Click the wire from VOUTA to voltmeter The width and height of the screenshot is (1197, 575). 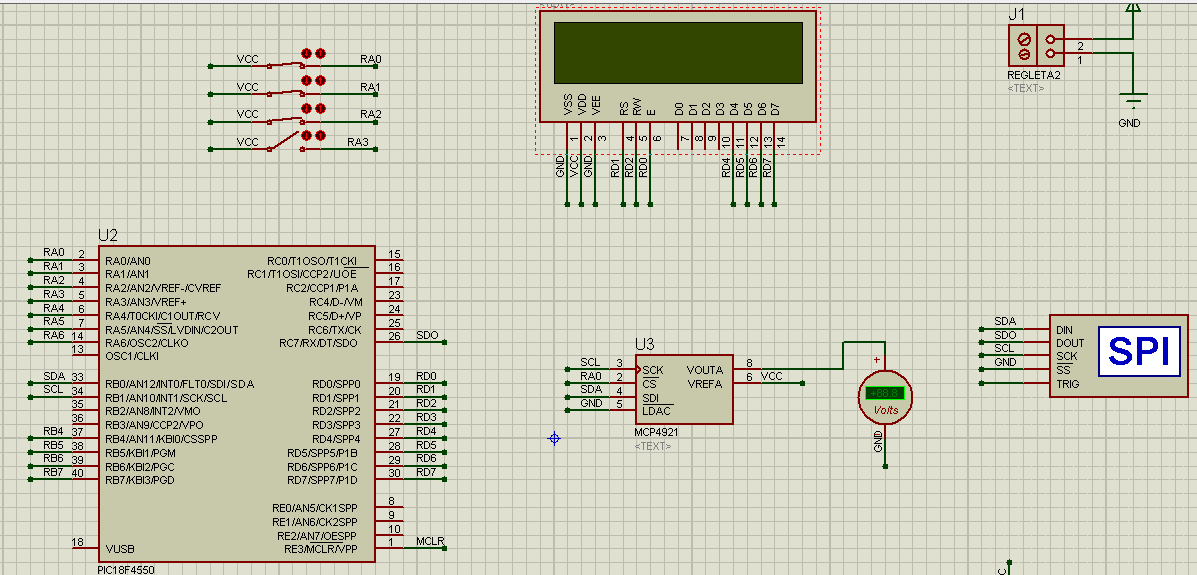pos(843,356)
